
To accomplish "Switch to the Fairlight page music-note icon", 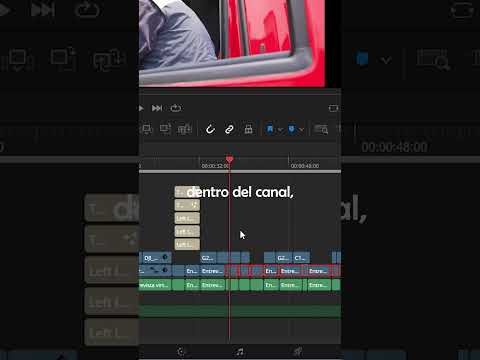I will [x=239, y=352].
